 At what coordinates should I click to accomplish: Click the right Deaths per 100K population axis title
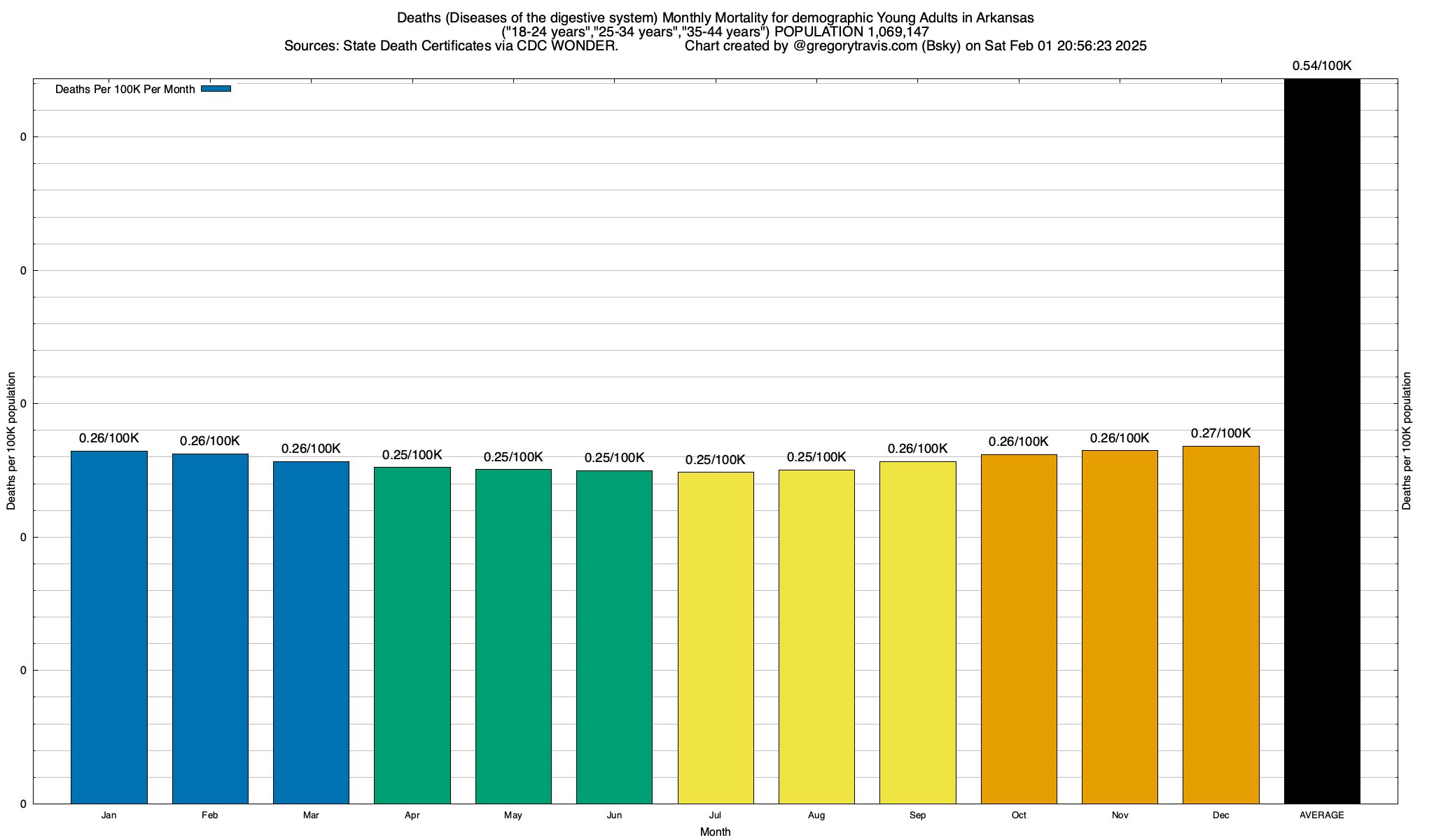[x=1407, y=441]
